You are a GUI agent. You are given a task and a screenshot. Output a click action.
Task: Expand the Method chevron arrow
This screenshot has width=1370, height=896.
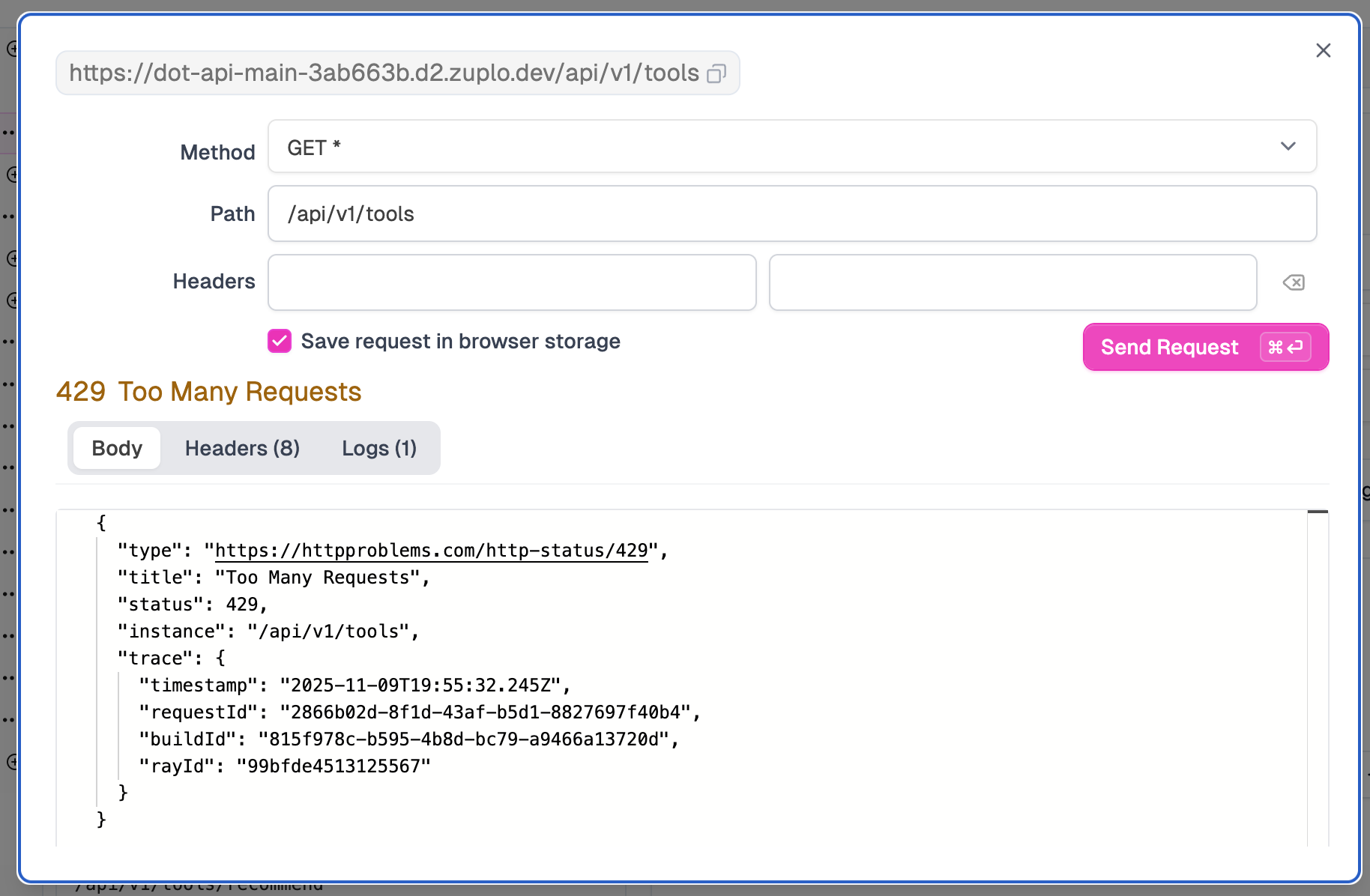click(x=1288, y=147)
